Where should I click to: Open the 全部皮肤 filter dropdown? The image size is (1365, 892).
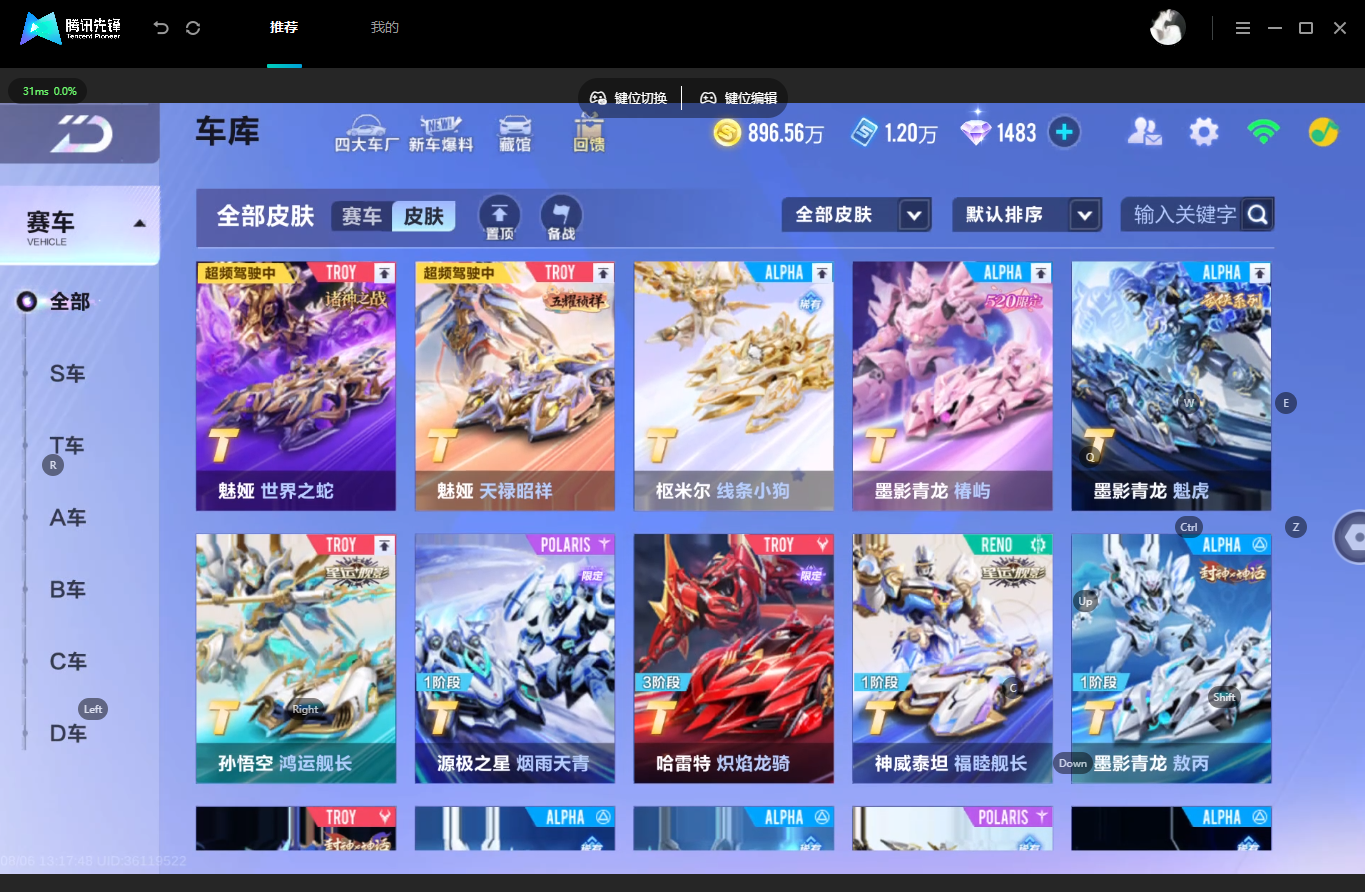click(x=857, y=215)
